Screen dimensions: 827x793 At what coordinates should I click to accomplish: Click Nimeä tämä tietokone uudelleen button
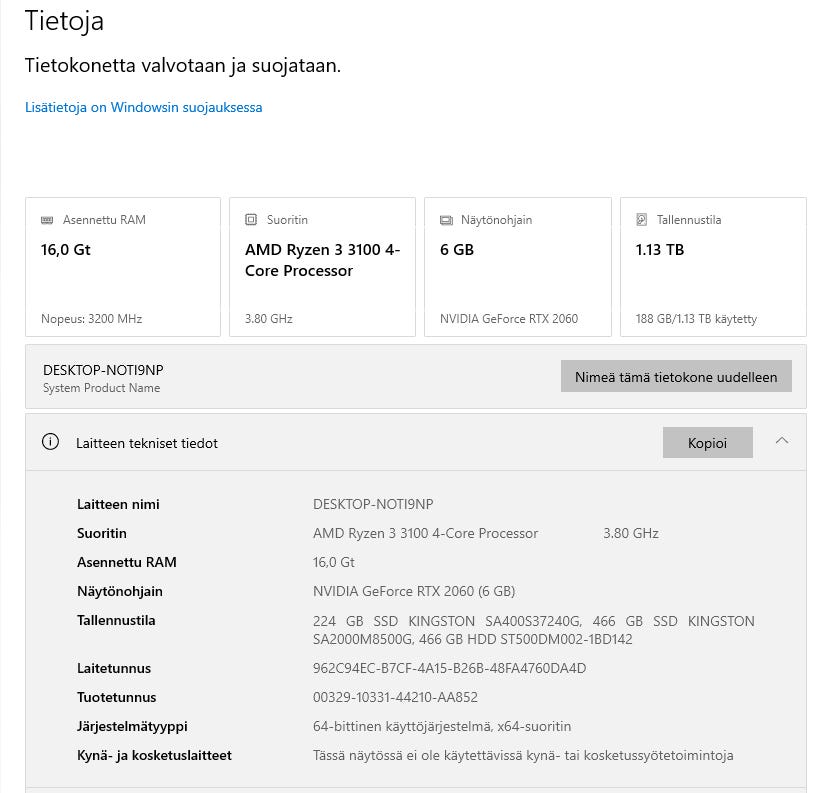[x=676, y=376]
